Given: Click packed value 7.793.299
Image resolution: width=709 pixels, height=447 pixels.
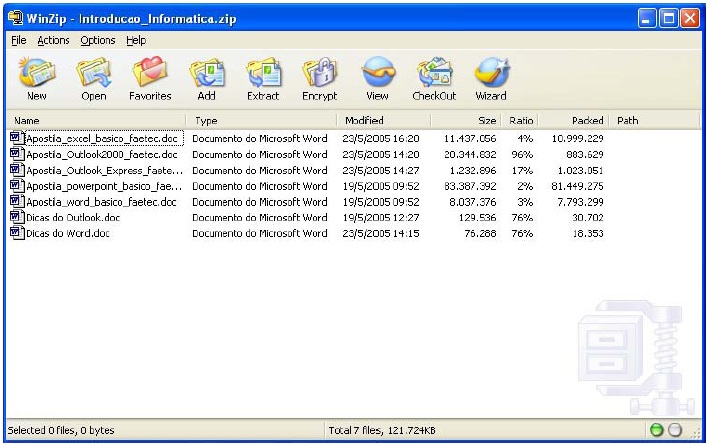Looking at the screenshot, I should [581, 202].
